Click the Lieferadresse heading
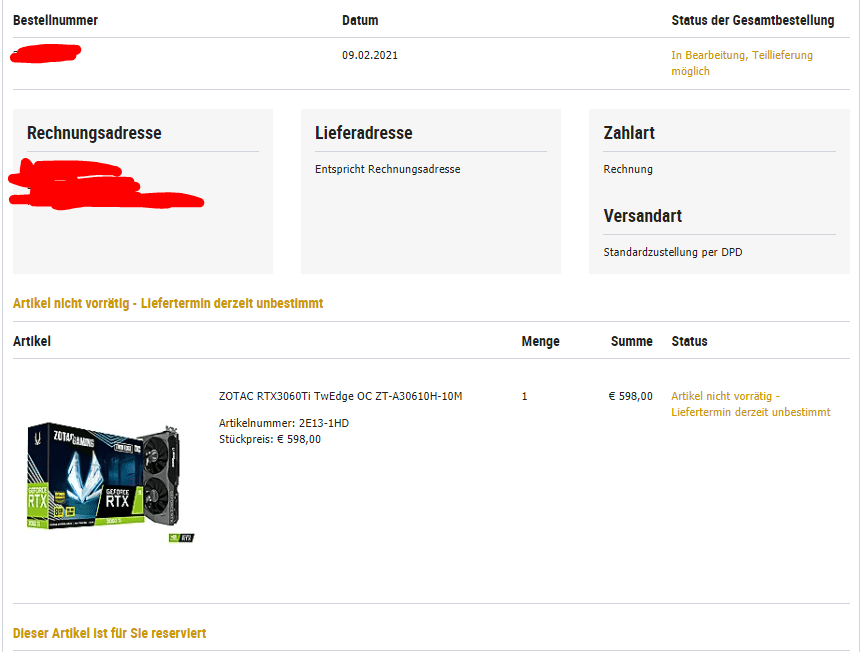This screenshot has width=860, height=652. (x=364, y=133)
